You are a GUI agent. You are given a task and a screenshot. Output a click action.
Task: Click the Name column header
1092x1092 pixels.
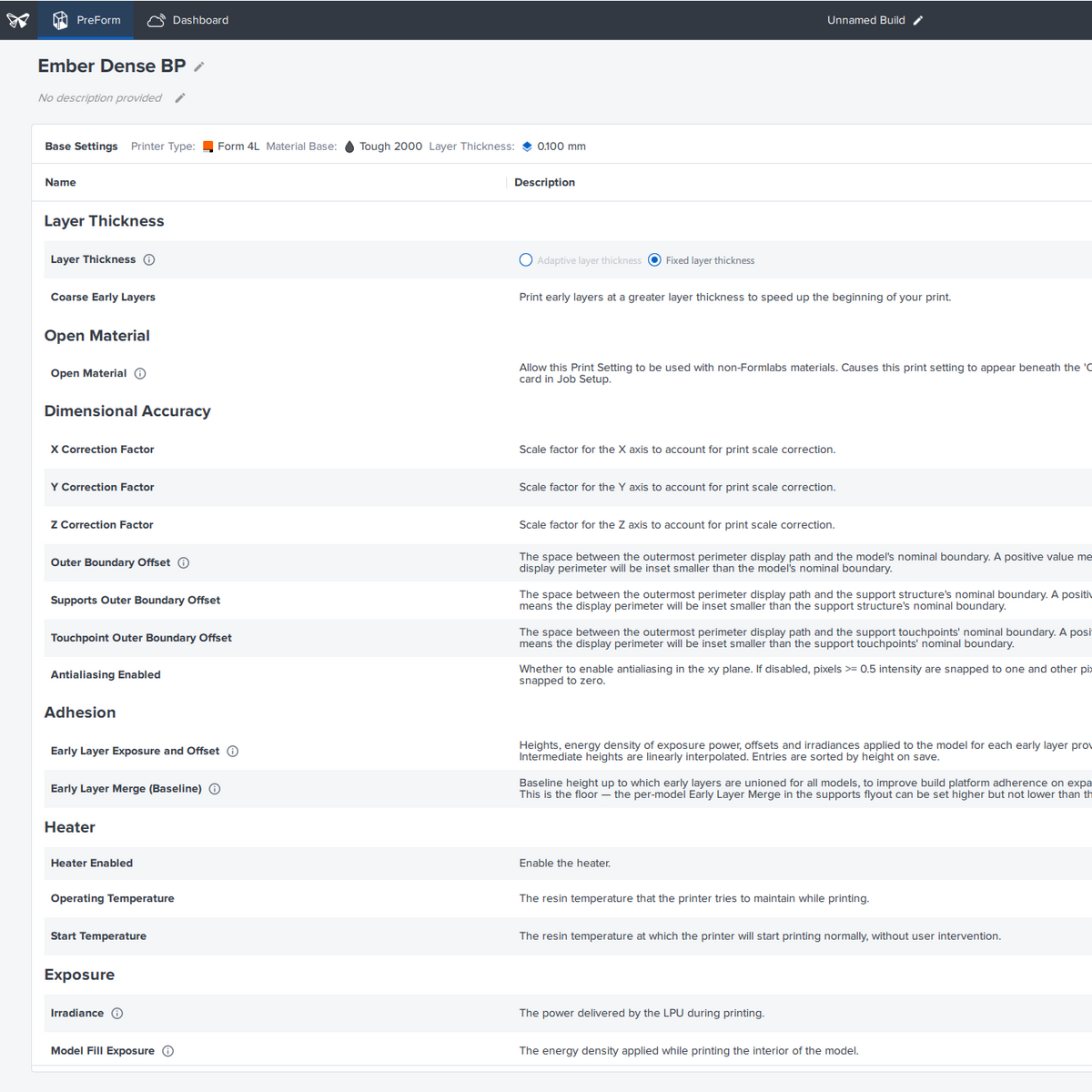tap(61, 183)
